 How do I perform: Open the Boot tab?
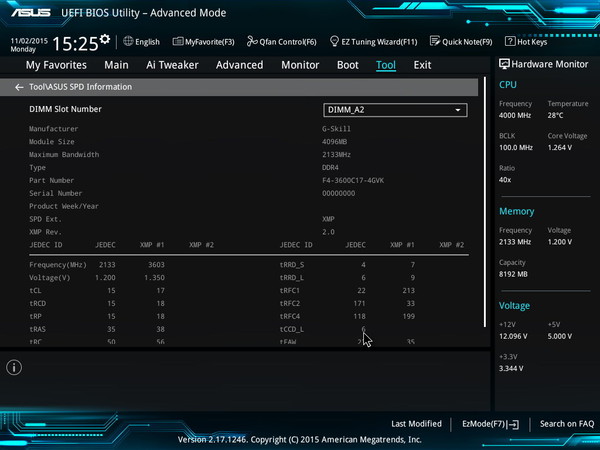(348, 65)
